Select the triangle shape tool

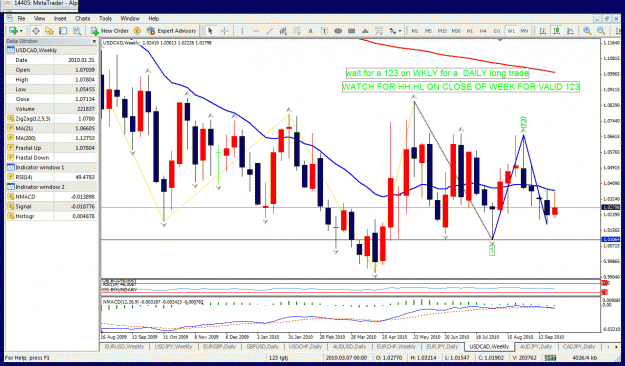pos(365,31)
